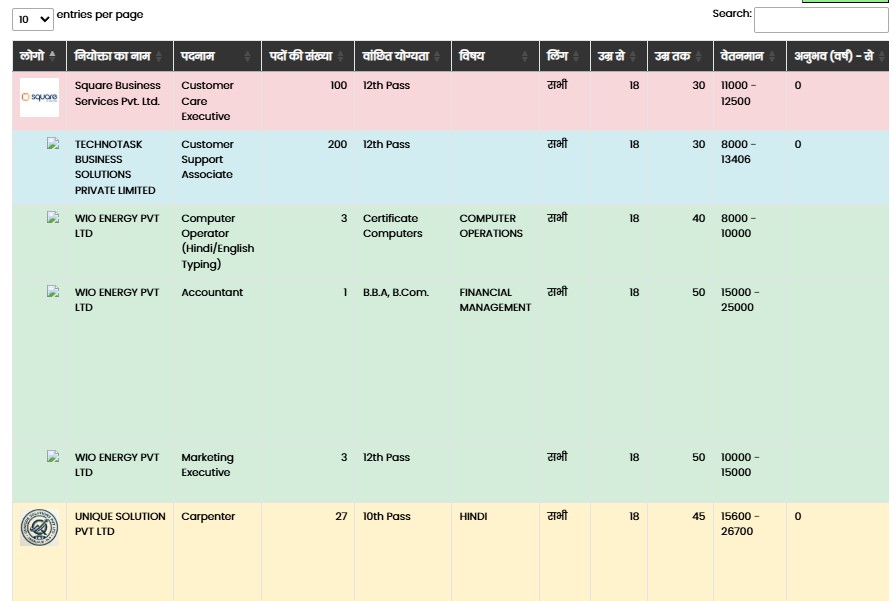Sort by अनुभव (वर्ष) - से header

pyautogui.click(x=838, y=56)
